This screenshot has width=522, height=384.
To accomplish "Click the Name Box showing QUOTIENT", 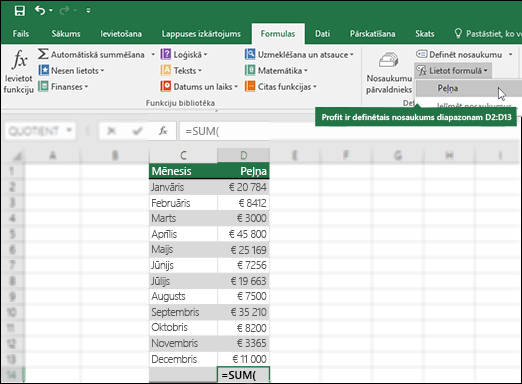I will point(41,131).
